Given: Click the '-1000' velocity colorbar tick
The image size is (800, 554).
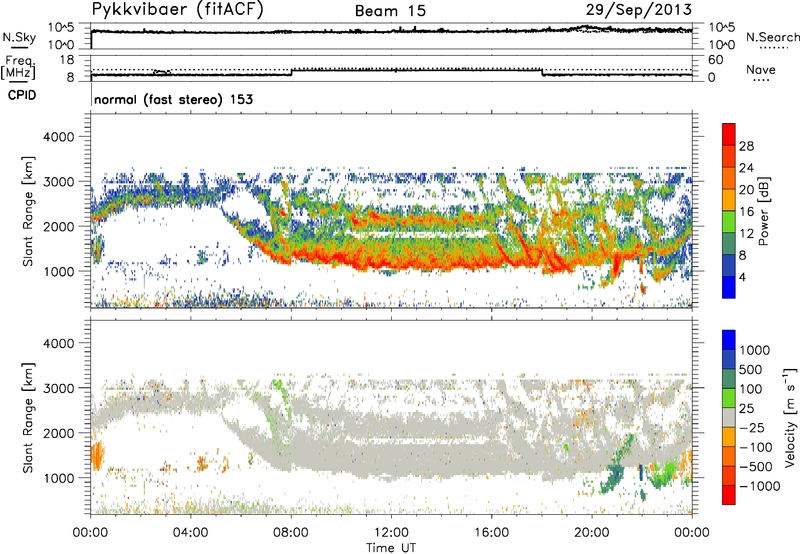Looking at the screenshot, I should click(759, 486).
